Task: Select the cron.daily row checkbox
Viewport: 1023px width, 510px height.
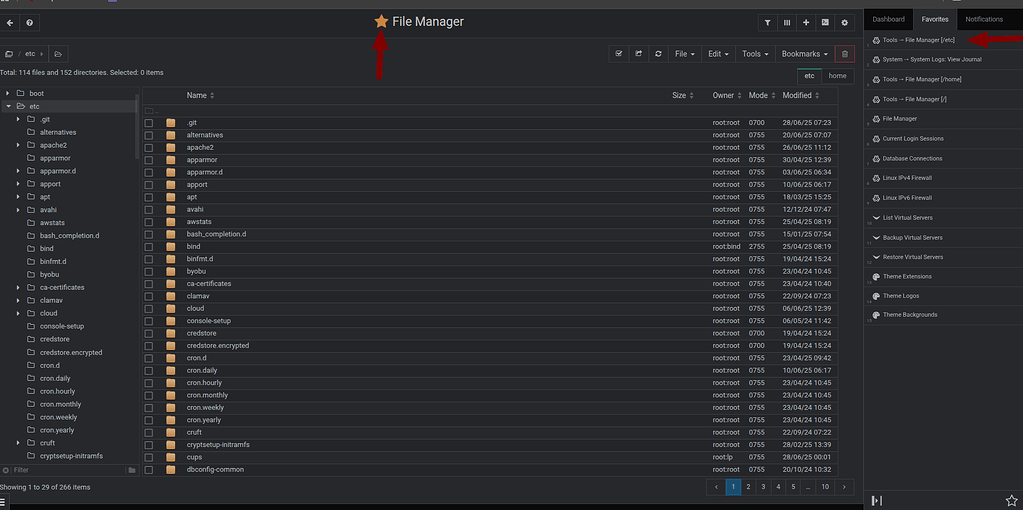Action: 149,370
